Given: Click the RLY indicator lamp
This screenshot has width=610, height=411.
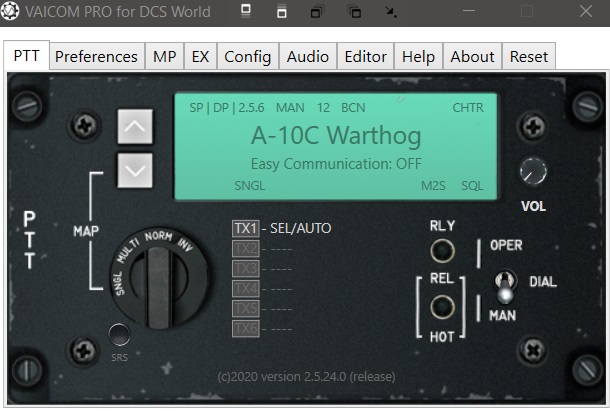Looking at the screenshot, I should [x=442, y=251].
